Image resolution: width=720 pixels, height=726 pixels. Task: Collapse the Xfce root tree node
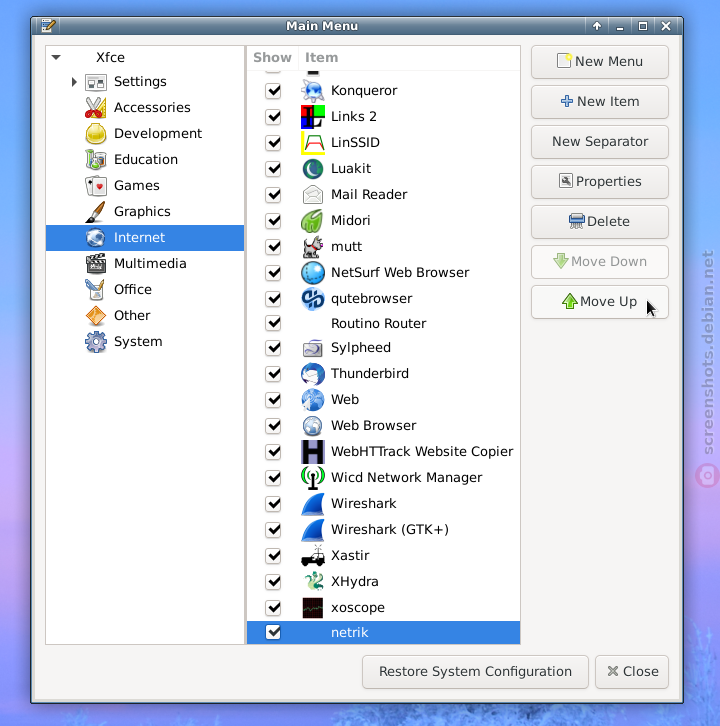[56, 57]
